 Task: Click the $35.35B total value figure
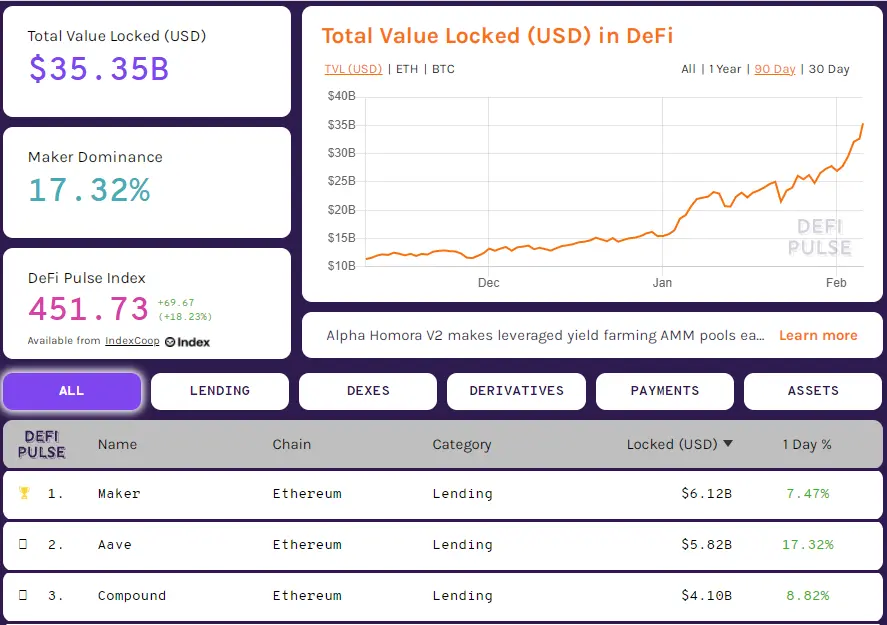99,69
